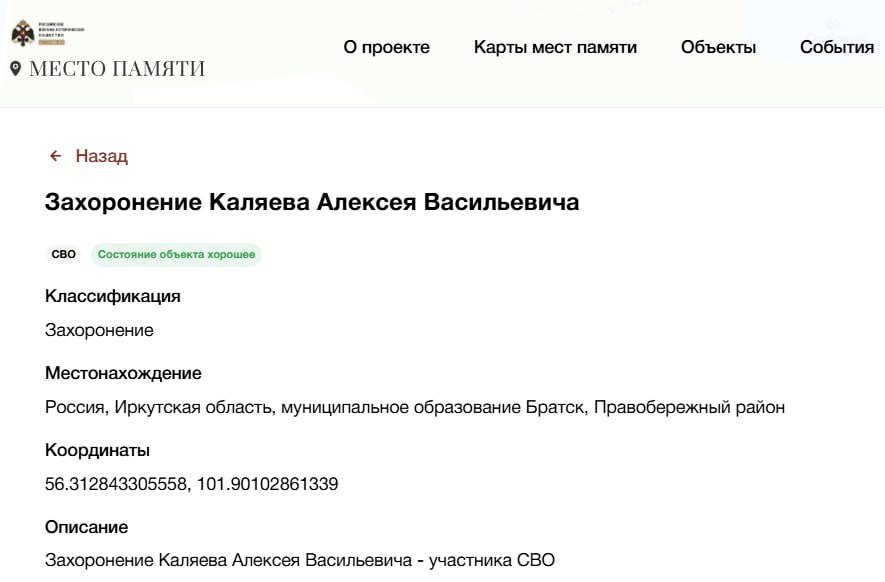Screen dimensions: 885x582
Task: Select the Объекты navigation item
Action: pyautogui.click(x=718, y=47)
